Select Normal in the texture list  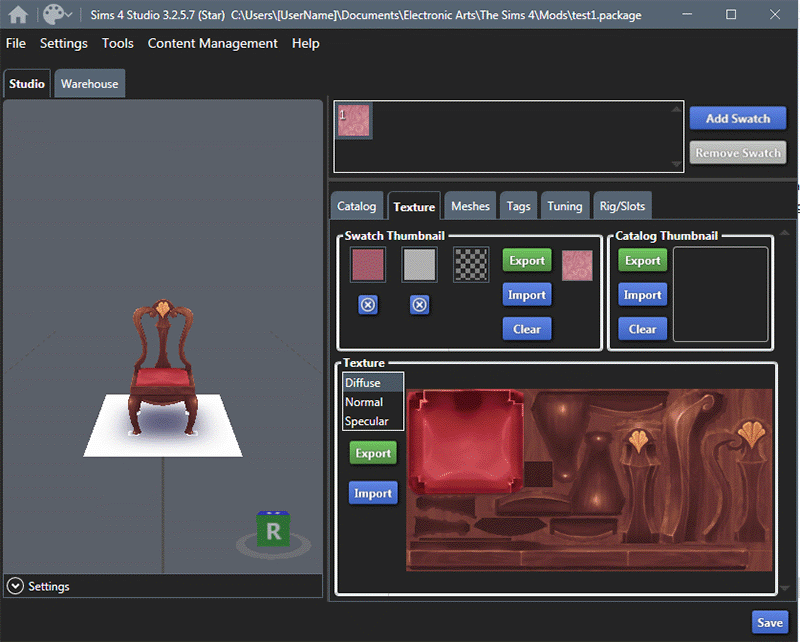364,402
